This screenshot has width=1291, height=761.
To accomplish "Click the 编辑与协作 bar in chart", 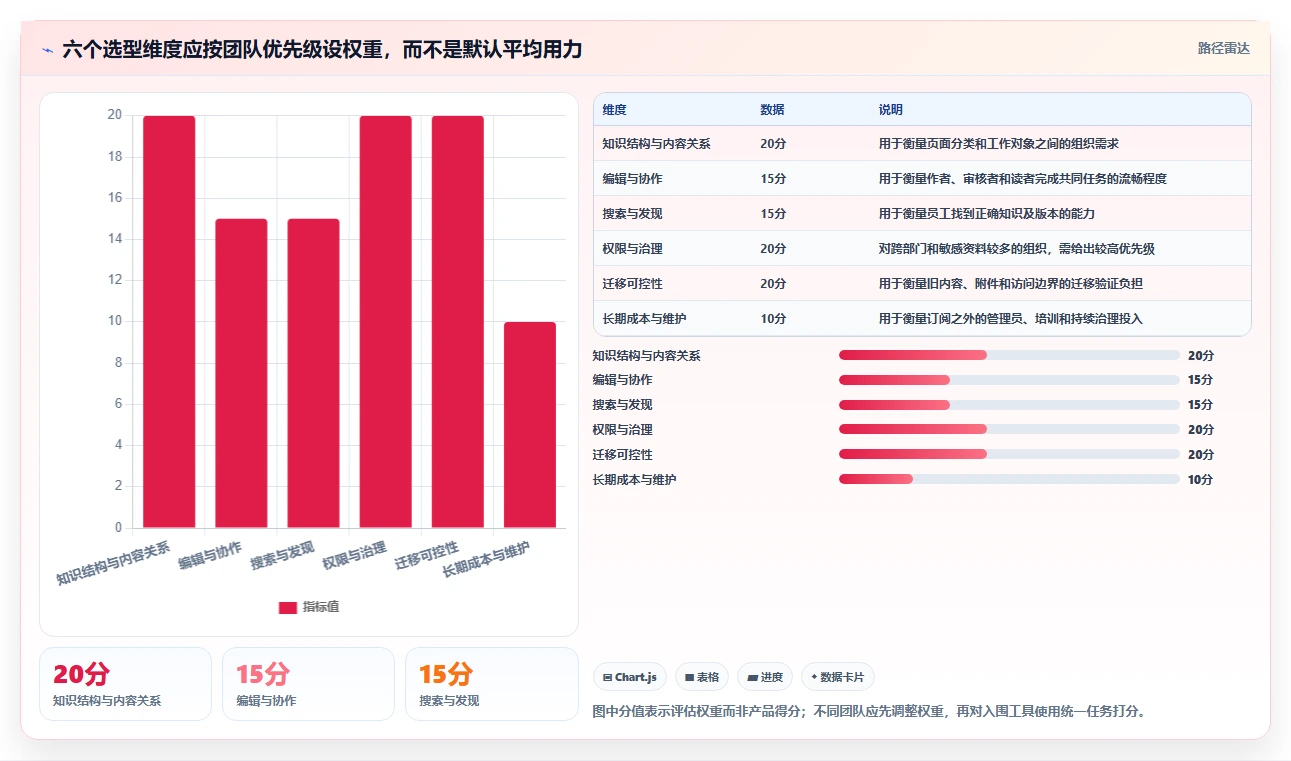I will pyautogui.click(x=241, y=373).
